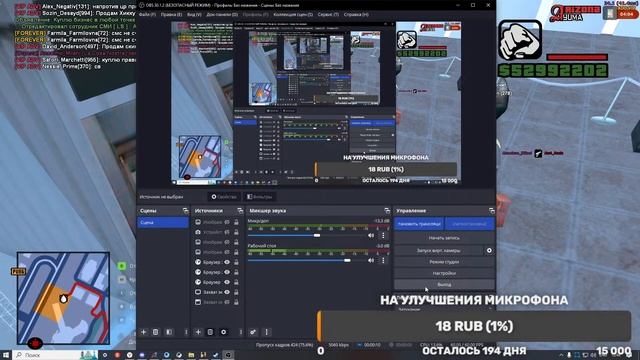The image size is (640, 360).
Task: Open source properties gear icon in Источники toolbar
Action: point(223,332)
